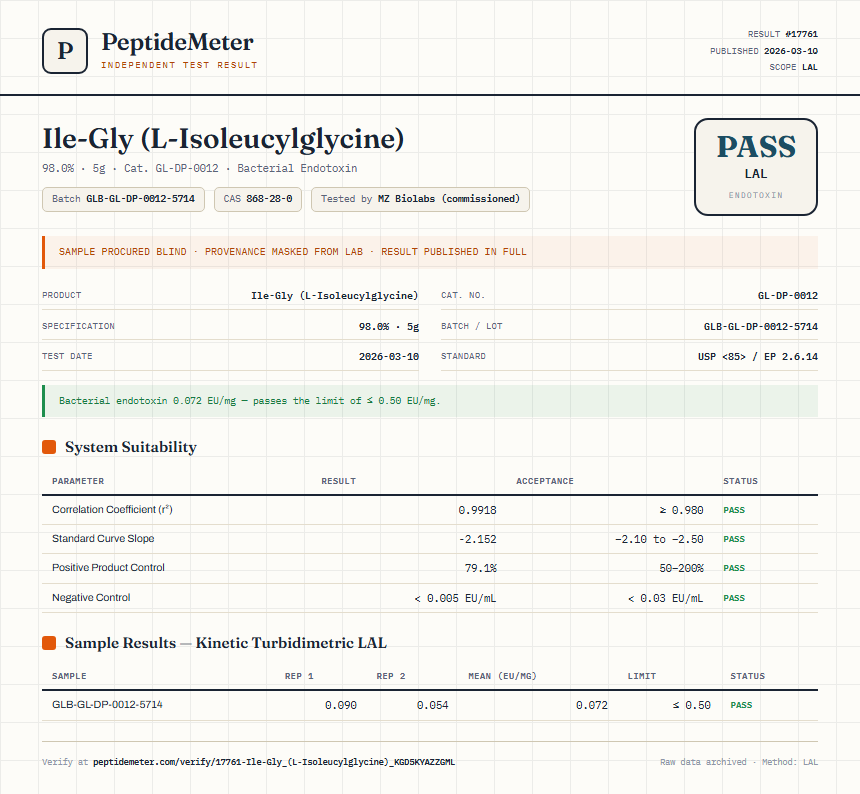Click the orange square beside Sample Results
The image size is (860, 794).
click(49, 643)
